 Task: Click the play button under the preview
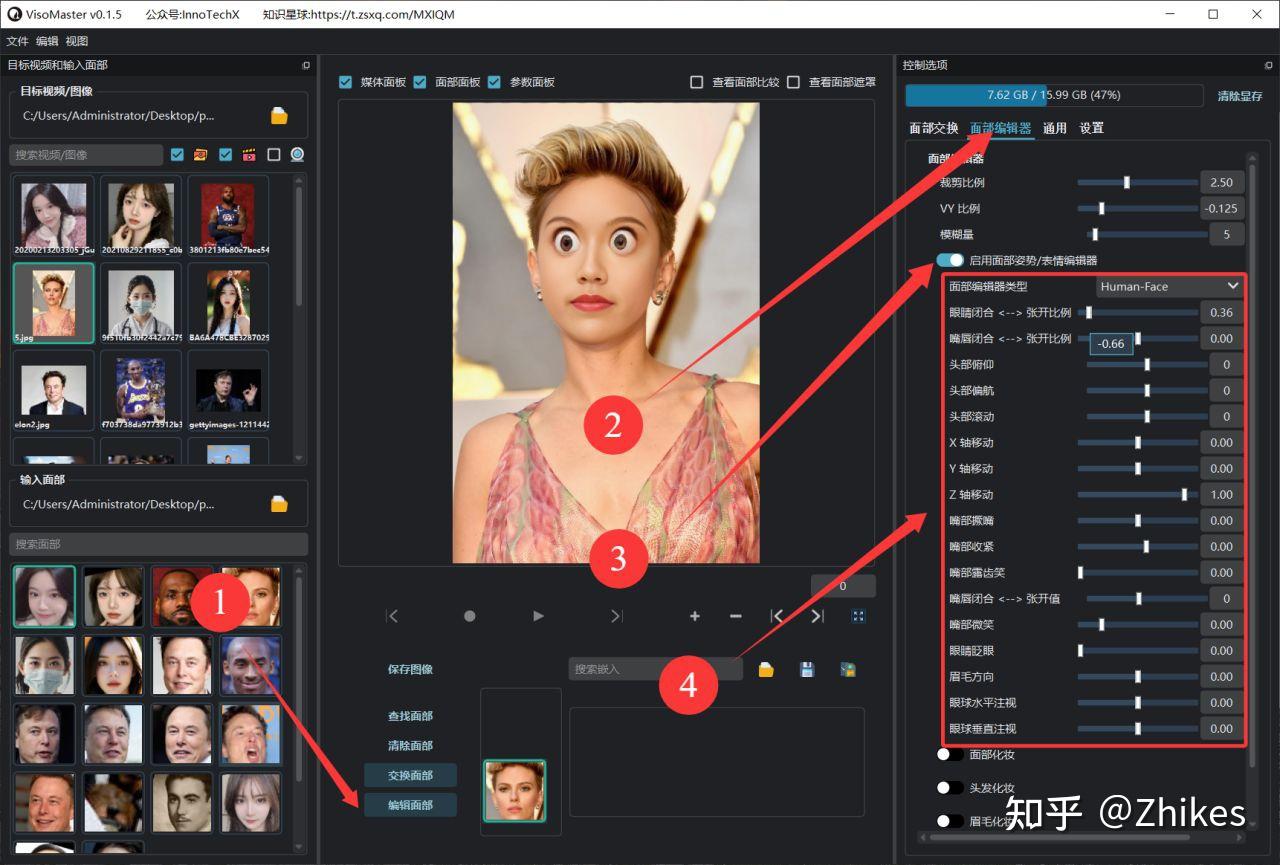(538, 616)
